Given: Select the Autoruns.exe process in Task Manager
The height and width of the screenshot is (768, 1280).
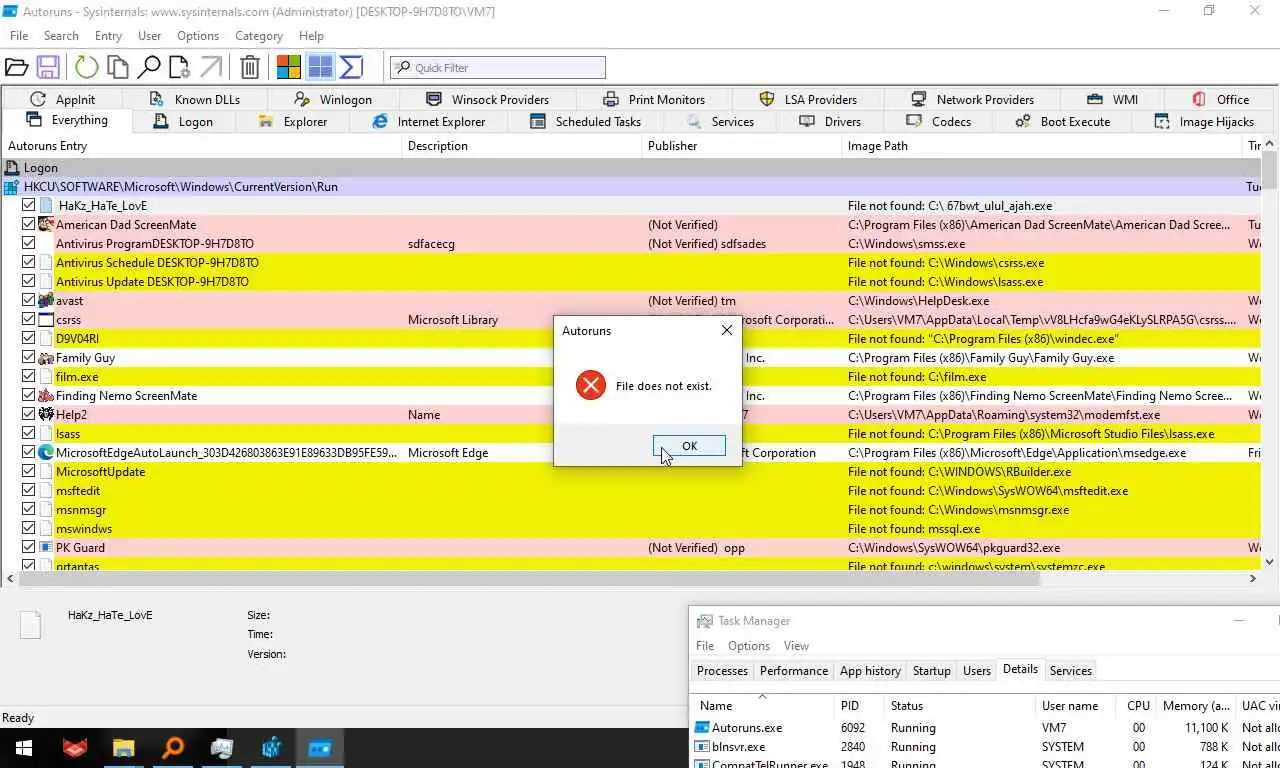Looking at the screenshot, I should (985, 727).
